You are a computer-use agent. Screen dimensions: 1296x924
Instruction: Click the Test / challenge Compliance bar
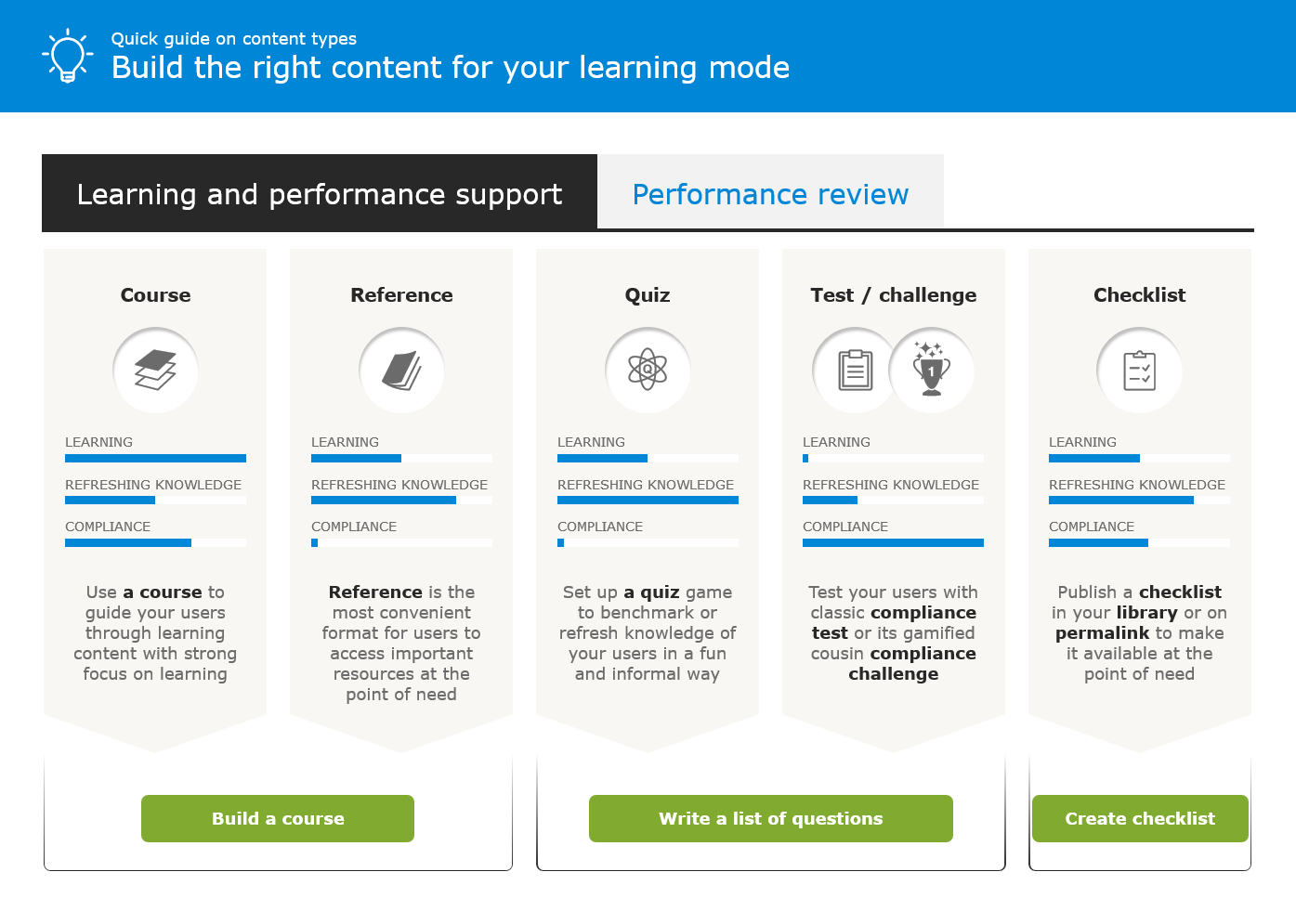[x=893, y=542]
